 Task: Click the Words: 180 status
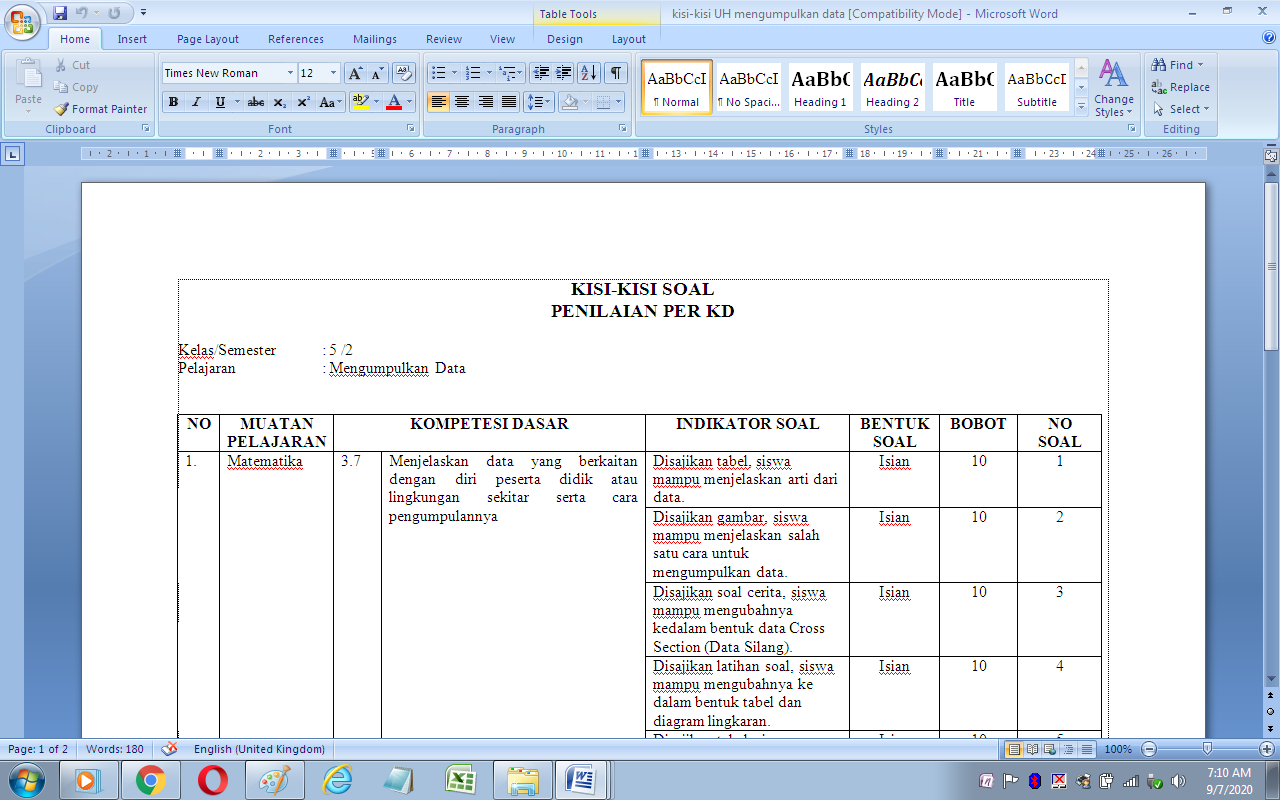pos(115,749)
